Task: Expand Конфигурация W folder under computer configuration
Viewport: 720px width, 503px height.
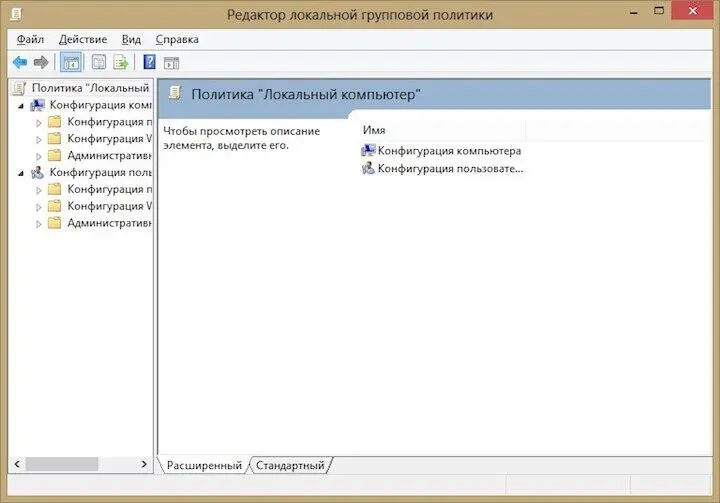Action: 39,139
